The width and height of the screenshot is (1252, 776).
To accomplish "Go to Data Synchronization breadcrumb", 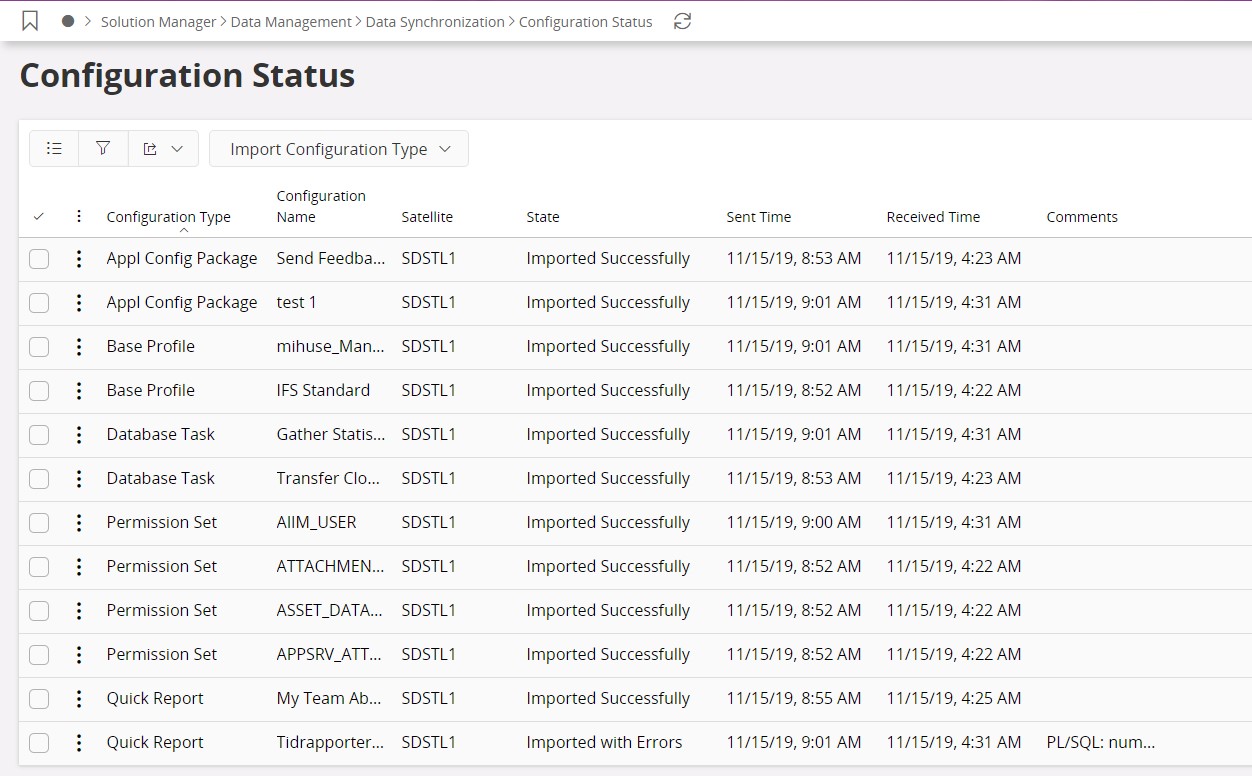I will point(435,22).
